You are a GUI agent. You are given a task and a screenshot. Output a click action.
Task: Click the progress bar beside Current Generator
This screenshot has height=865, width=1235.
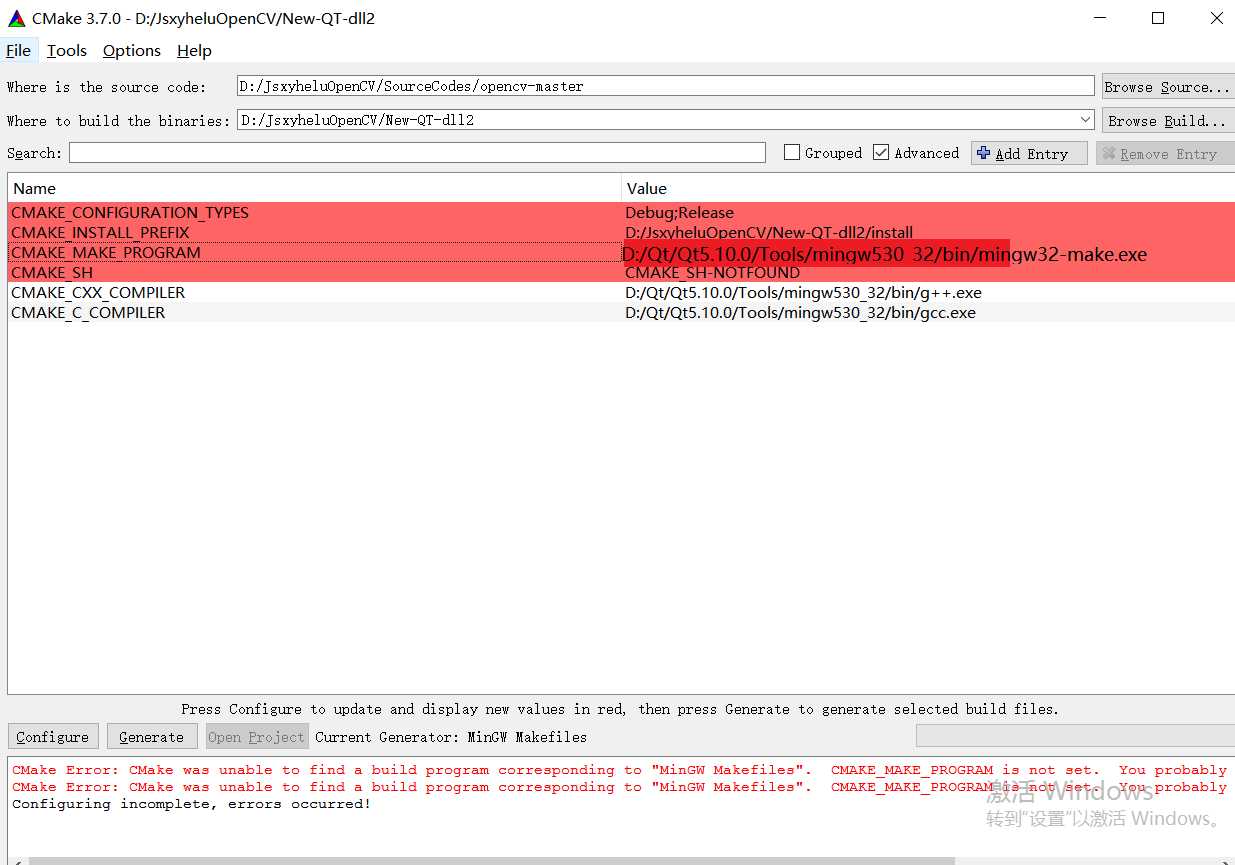click(x=1075, y=736)
